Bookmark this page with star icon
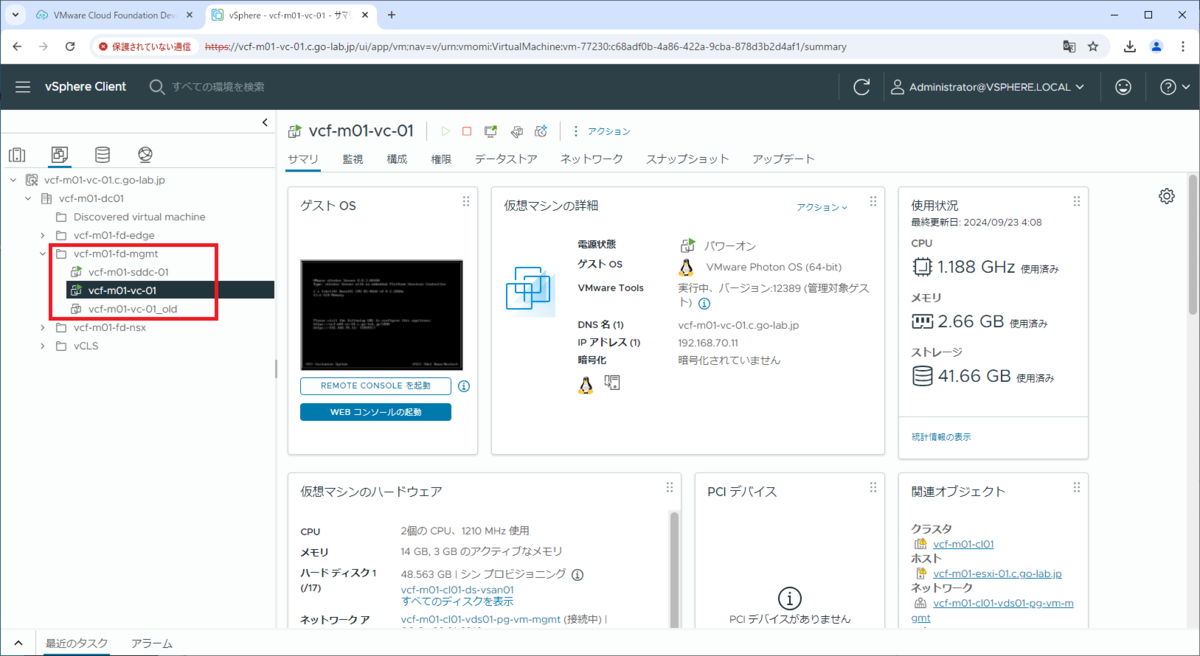The width and height of the screenshot is (1200, 656). pyautogui.click(x=1094, y=46)
